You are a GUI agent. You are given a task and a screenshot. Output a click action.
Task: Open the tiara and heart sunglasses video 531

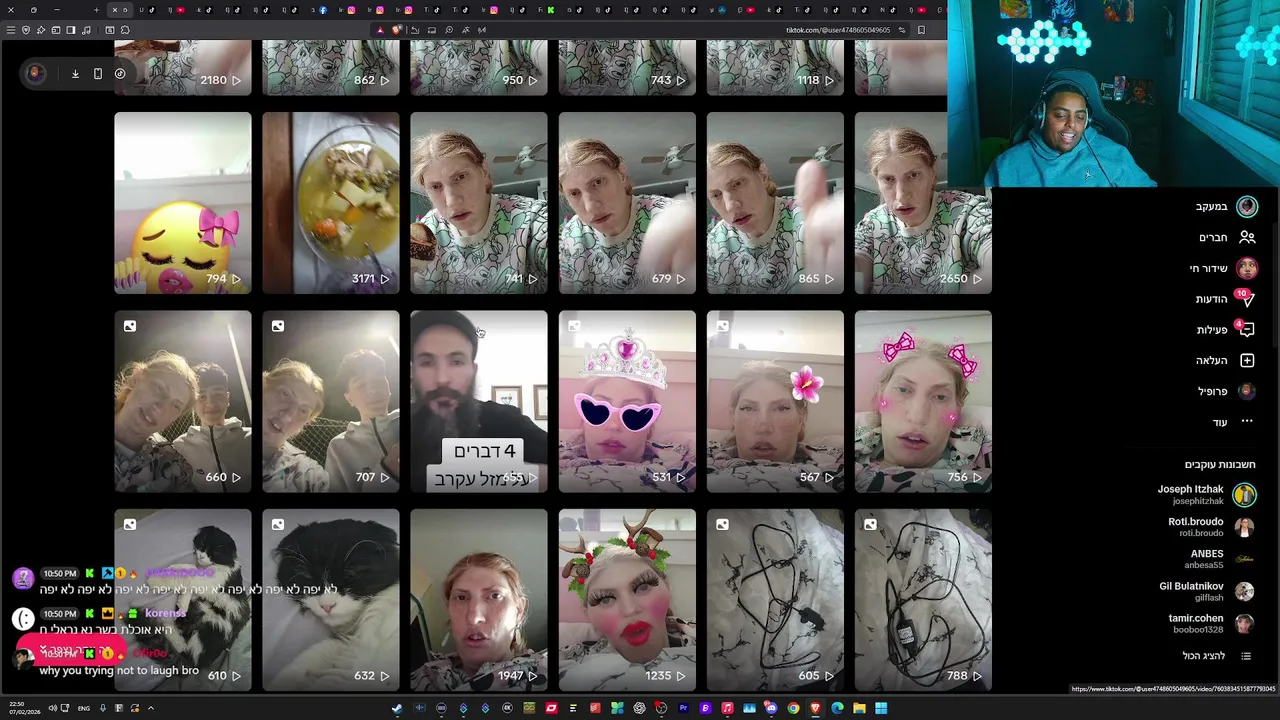627,401
